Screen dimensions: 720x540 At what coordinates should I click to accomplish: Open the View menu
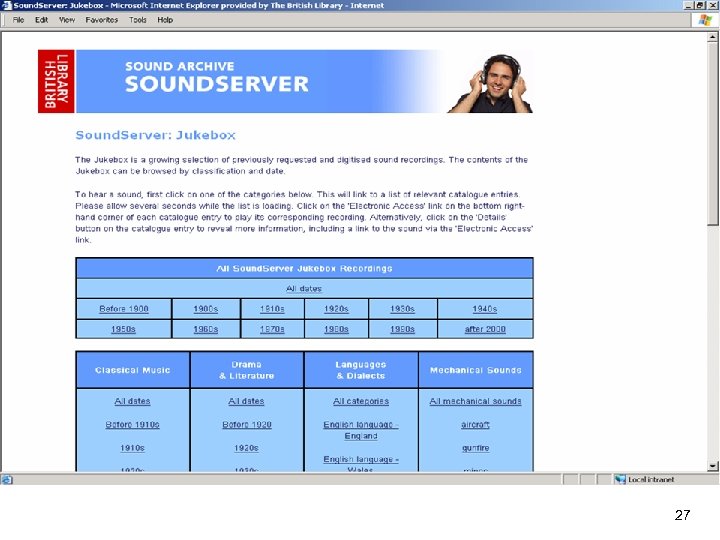pyautogui.click(x=67, y=20)
